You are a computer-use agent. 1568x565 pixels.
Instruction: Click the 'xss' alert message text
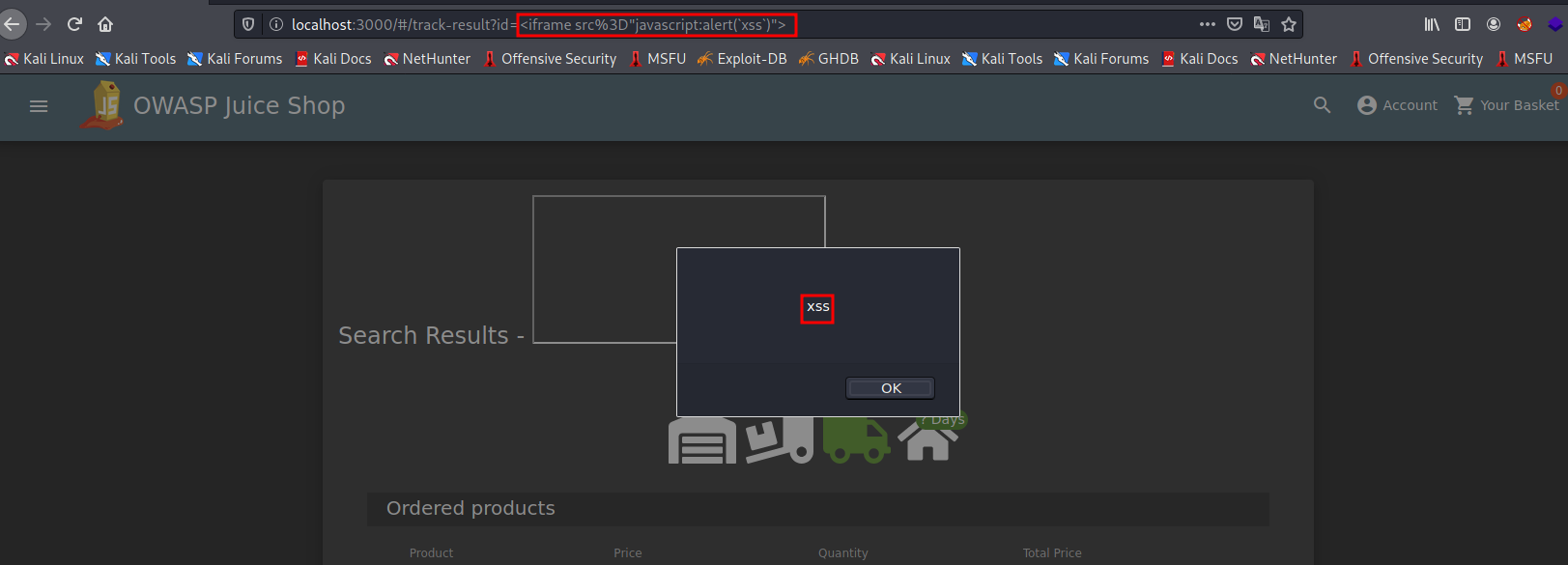coord(817,307)
